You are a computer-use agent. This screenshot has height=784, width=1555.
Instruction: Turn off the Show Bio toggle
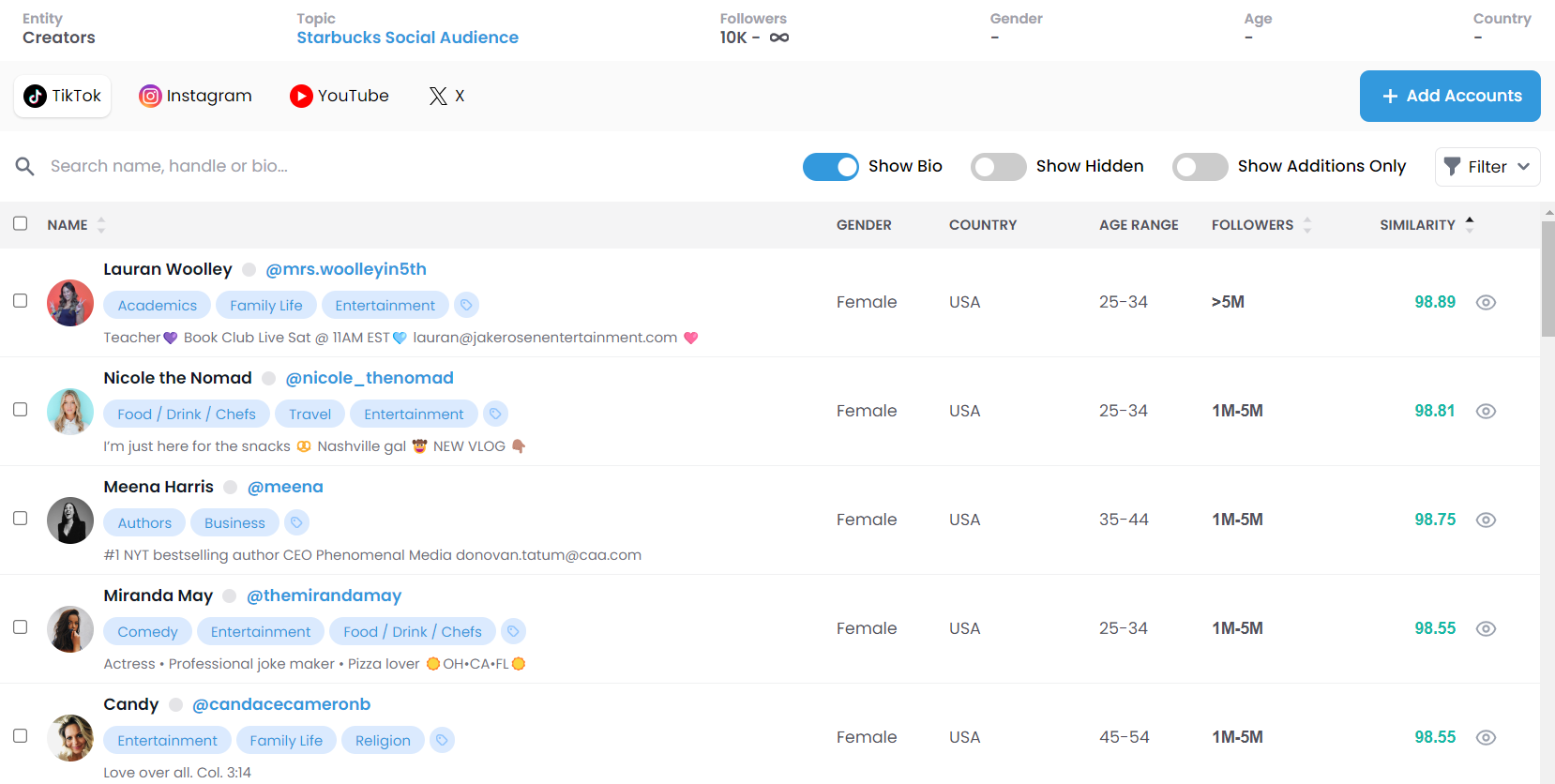coord(831,167)
